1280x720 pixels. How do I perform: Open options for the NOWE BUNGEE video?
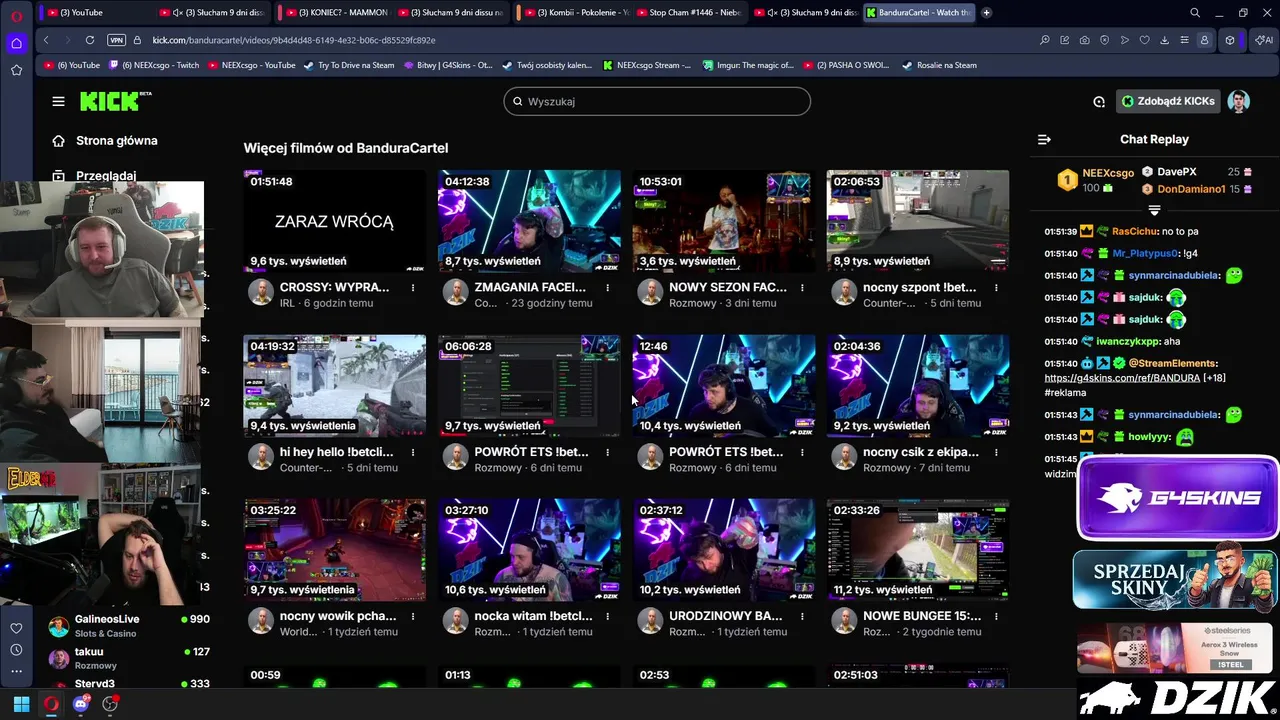click(x=996, y=616)
